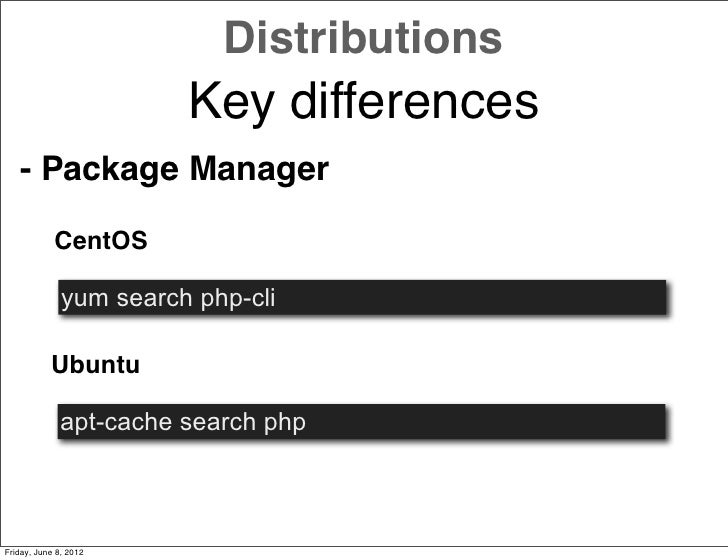Click the word differences in the heading
This screenshot has height=560, width=728.
coord(414,100)
